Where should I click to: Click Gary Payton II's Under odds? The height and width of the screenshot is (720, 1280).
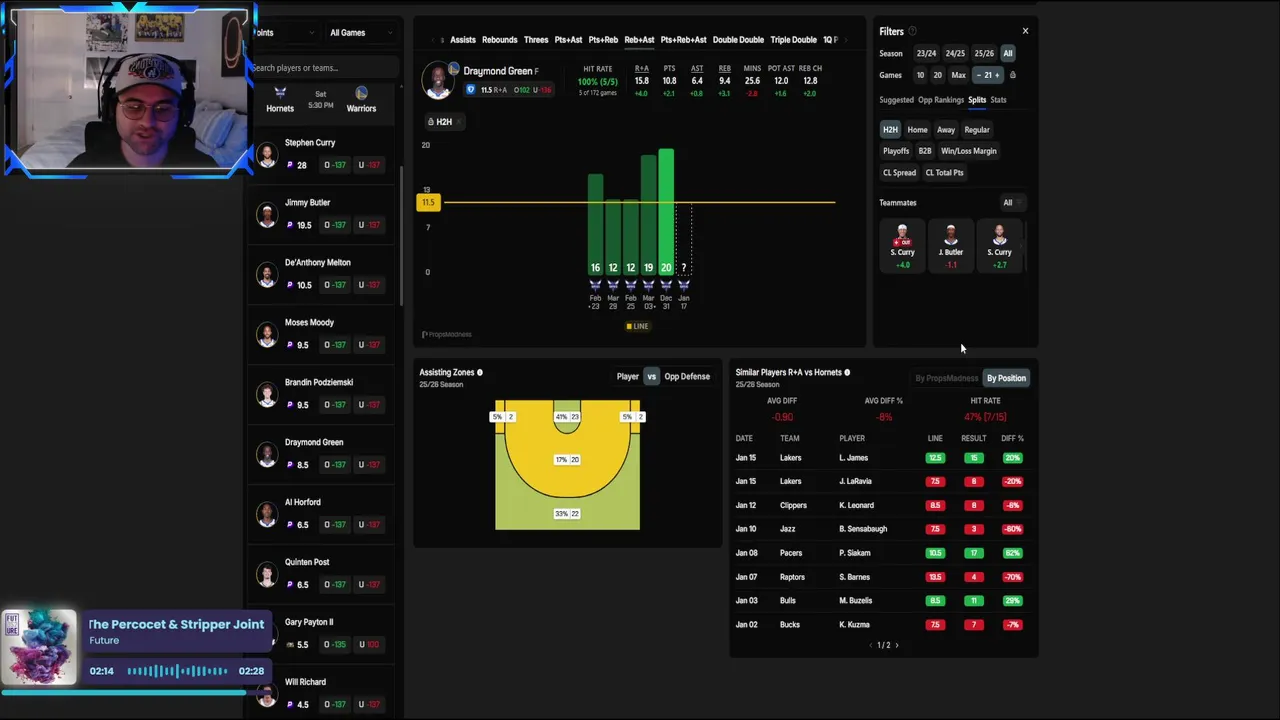coord(370,645)
